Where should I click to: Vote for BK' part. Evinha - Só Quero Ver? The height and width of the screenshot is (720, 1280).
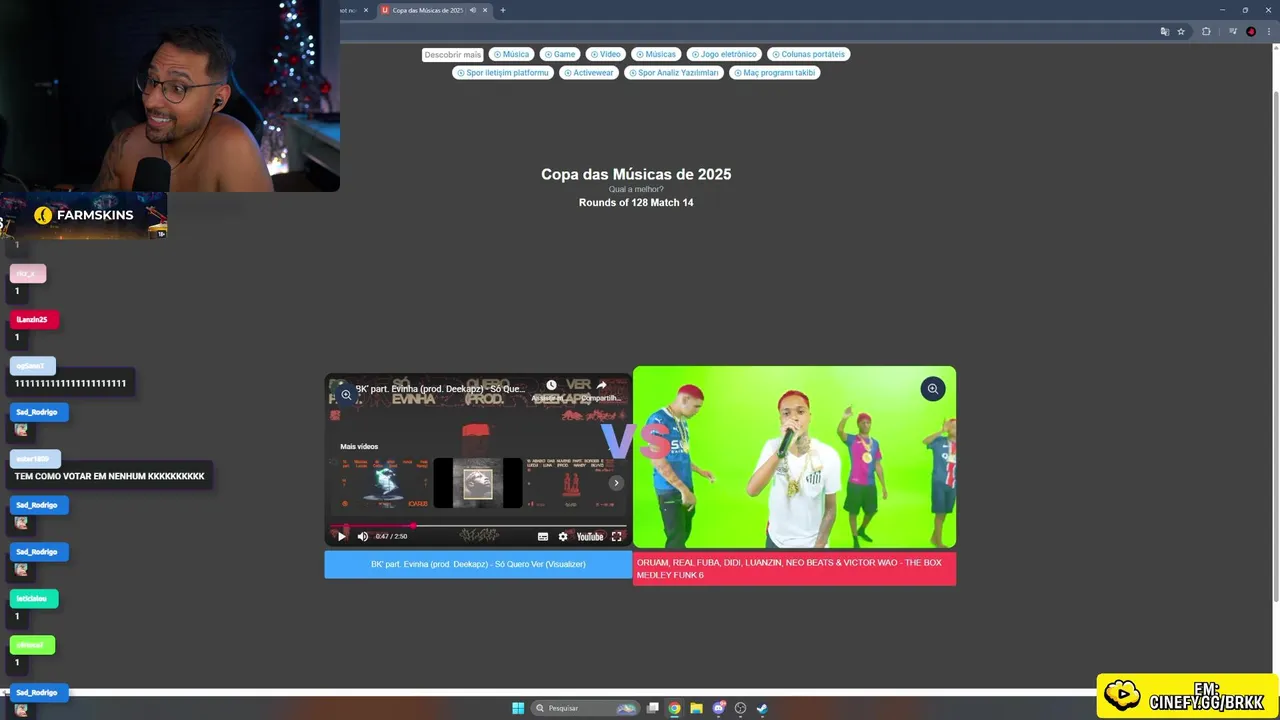pos(478,564)
